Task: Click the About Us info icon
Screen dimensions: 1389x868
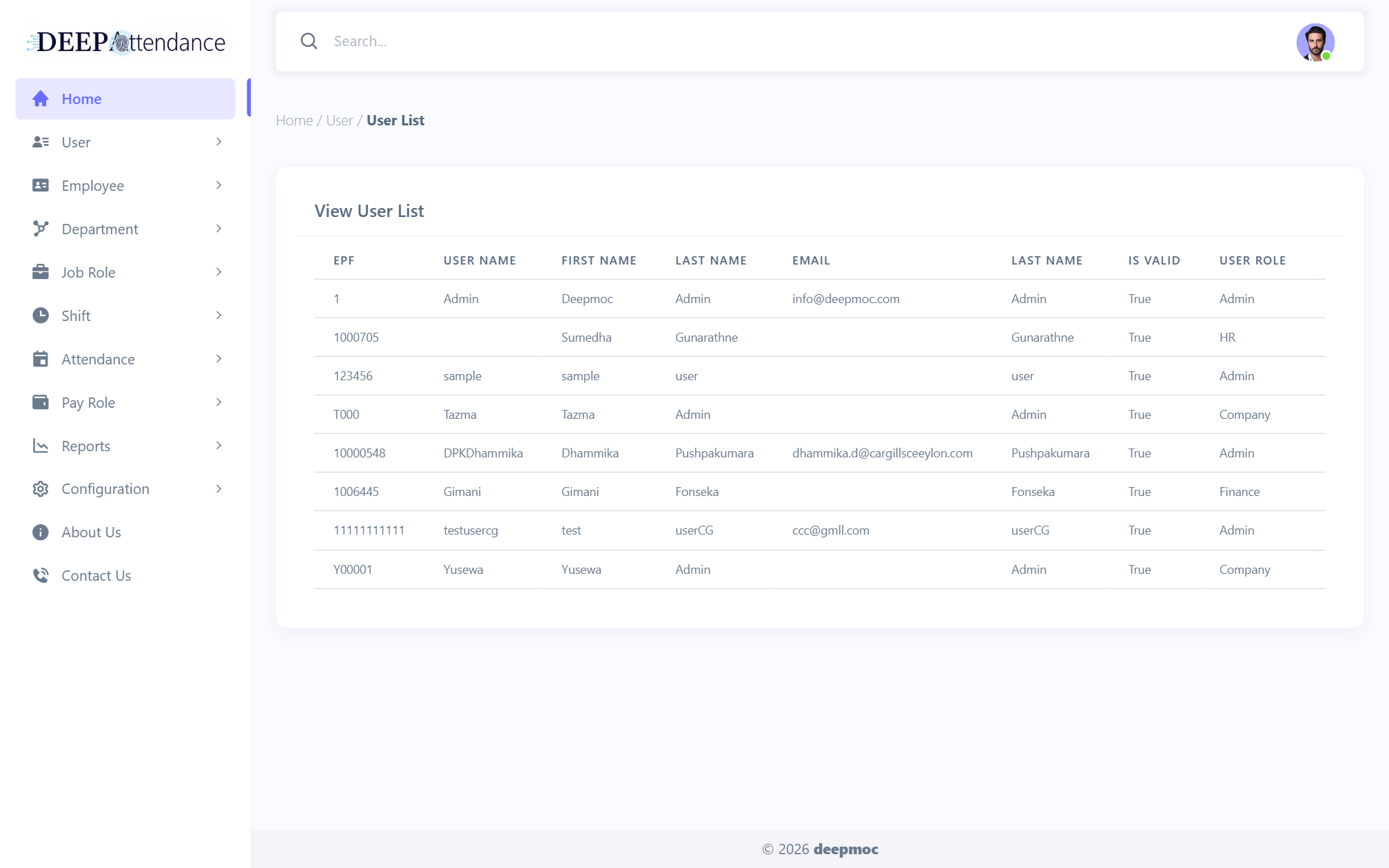Action: [41, 533]
